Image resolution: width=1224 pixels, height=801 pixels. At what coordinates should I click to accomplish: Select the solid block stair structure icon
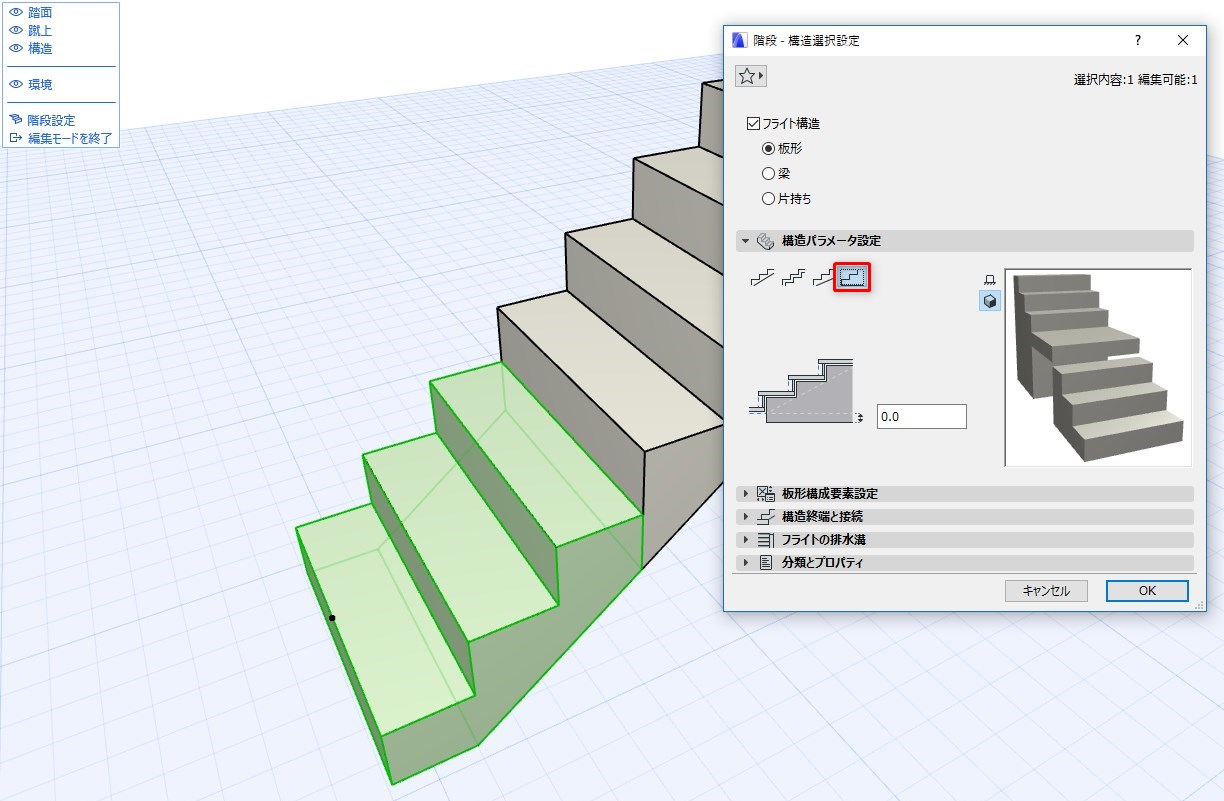pyautogui.click(x=853, y=278)
